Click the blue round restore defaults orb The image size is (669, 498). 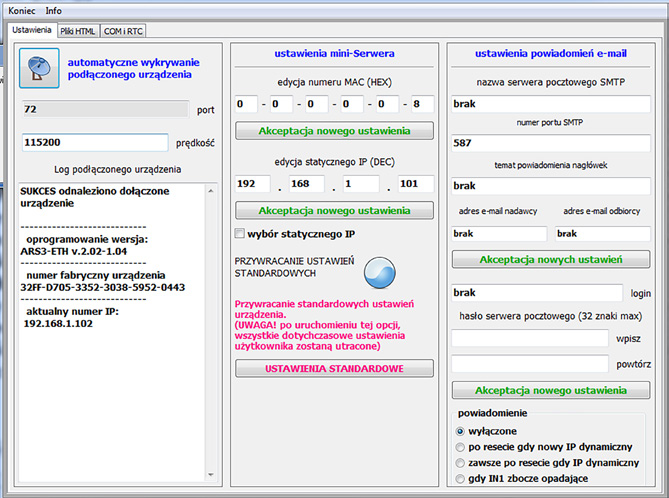point(379,272)
